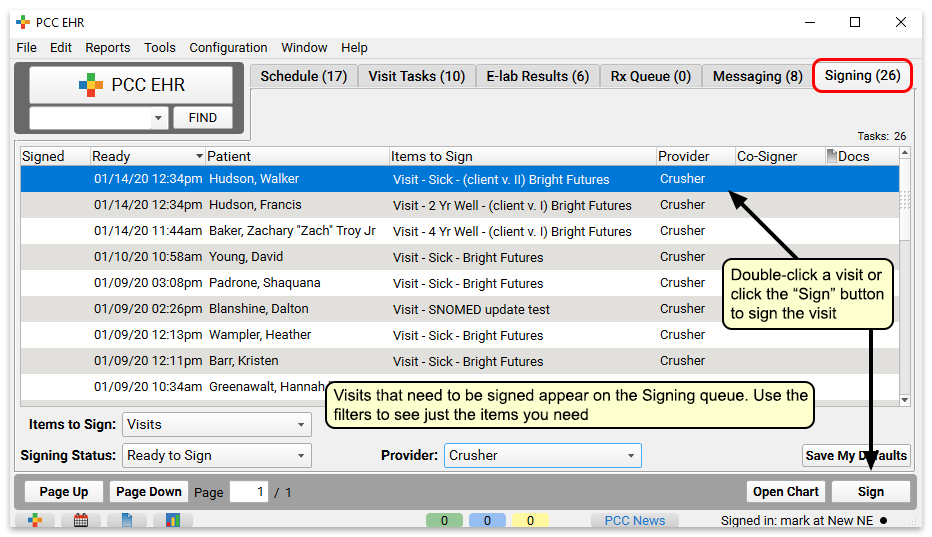Click the Signed column header
Viewport: 932px width, 537px height.
coord(55,156)
